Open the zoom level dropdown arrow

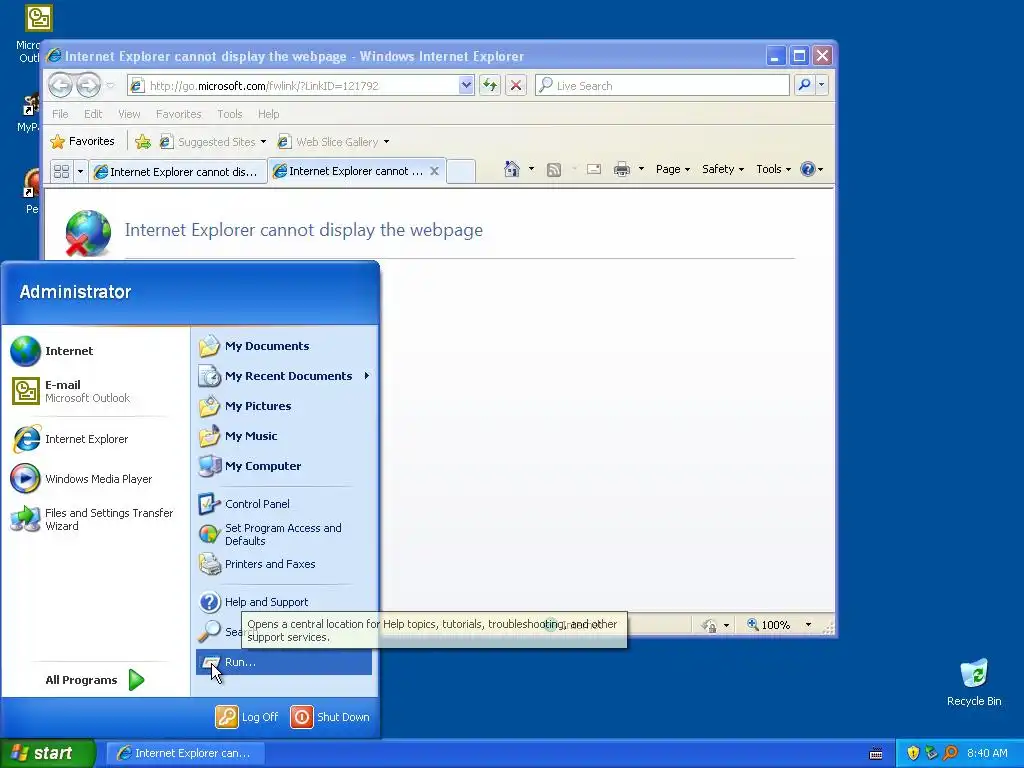(x=808, y=625)
